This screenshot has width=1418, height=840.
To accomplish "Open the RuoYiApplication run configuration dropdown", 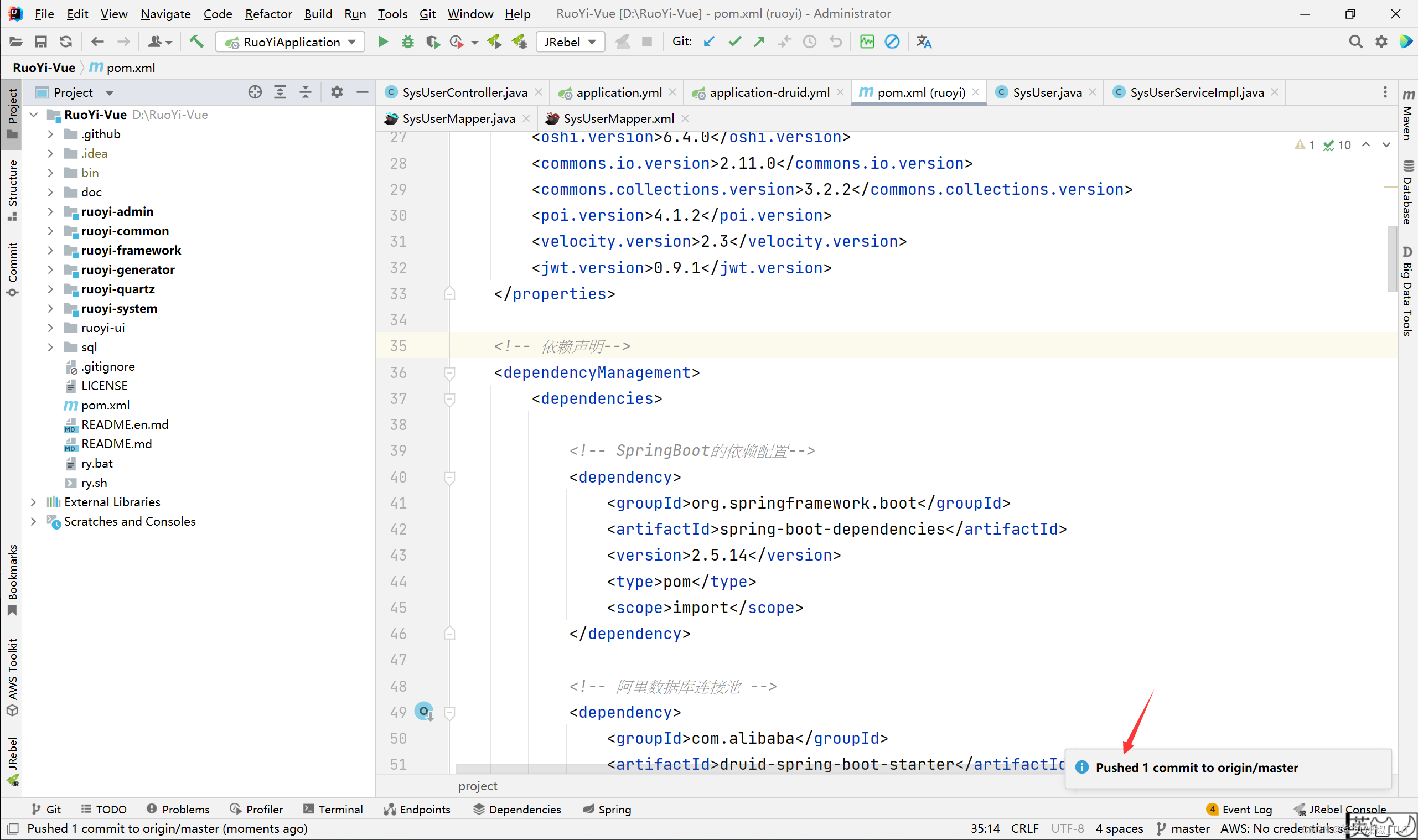I will [x=291, y=42].
